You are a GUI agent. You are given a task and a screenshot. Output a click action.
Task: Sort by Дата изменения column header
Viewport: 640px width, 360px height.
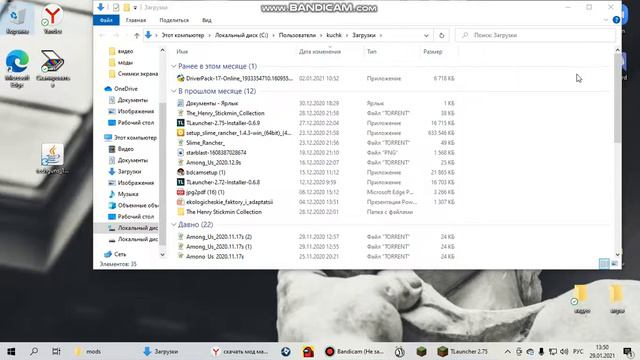[x=320, y=52]
